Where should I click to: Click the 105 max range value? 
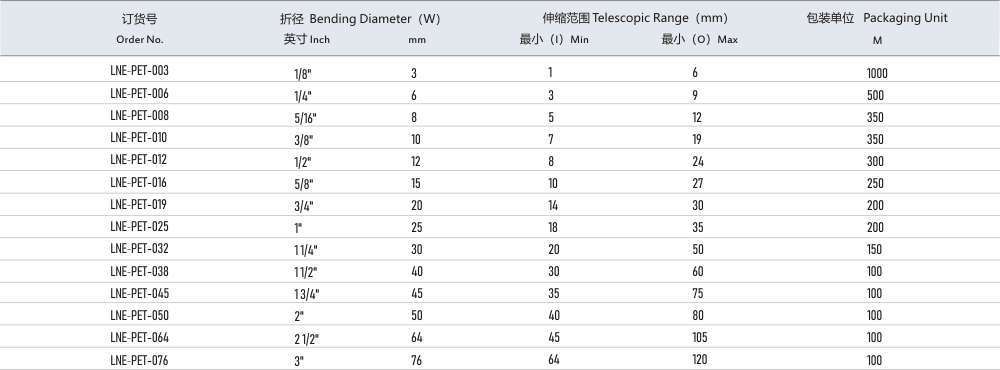coord(700,337)
